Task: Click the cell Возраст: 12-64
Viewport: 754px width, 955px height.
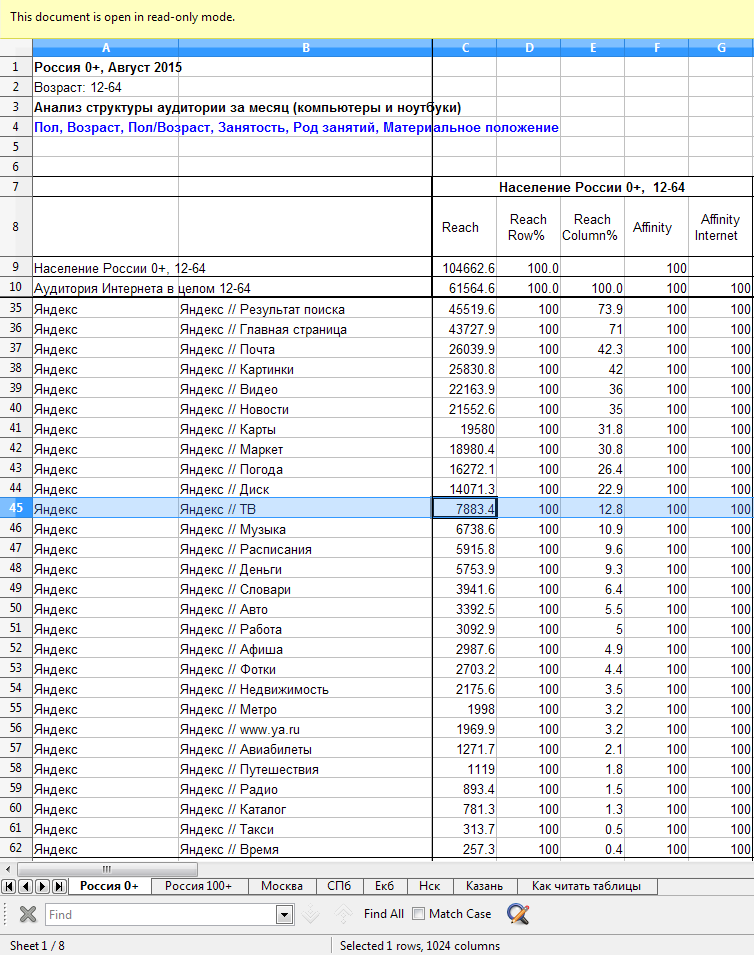Action: pyautogui.click(x=77, y=88)
